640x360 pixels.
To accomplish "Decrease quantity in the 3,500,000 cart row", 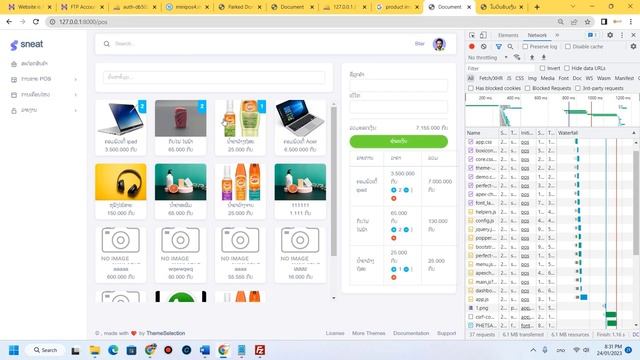I will point(406,190).
